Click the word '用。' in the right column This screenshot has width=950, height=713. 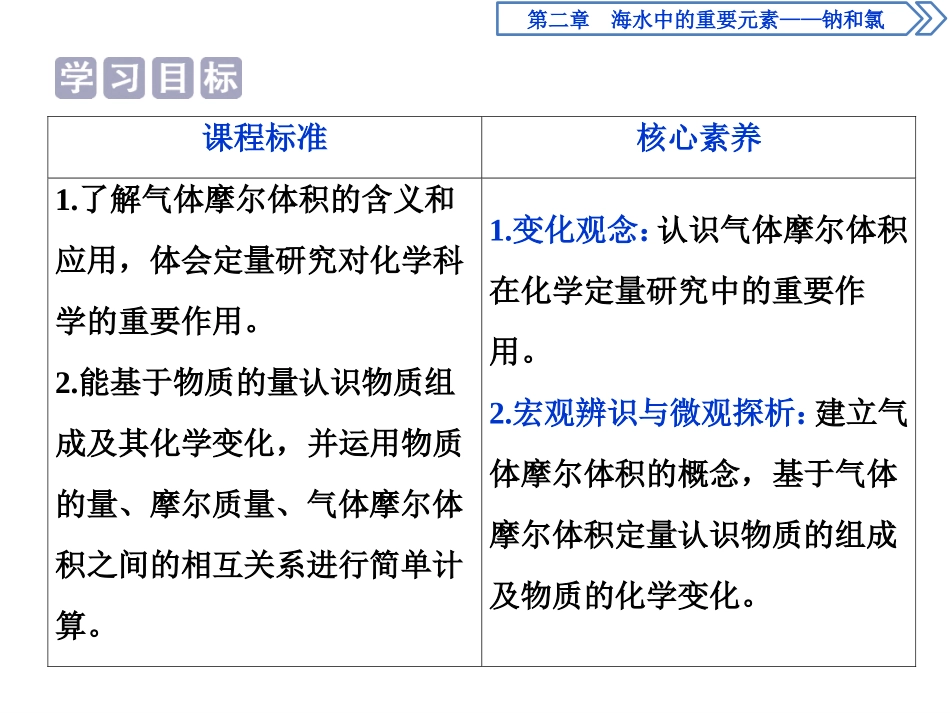tap(513, 352)
